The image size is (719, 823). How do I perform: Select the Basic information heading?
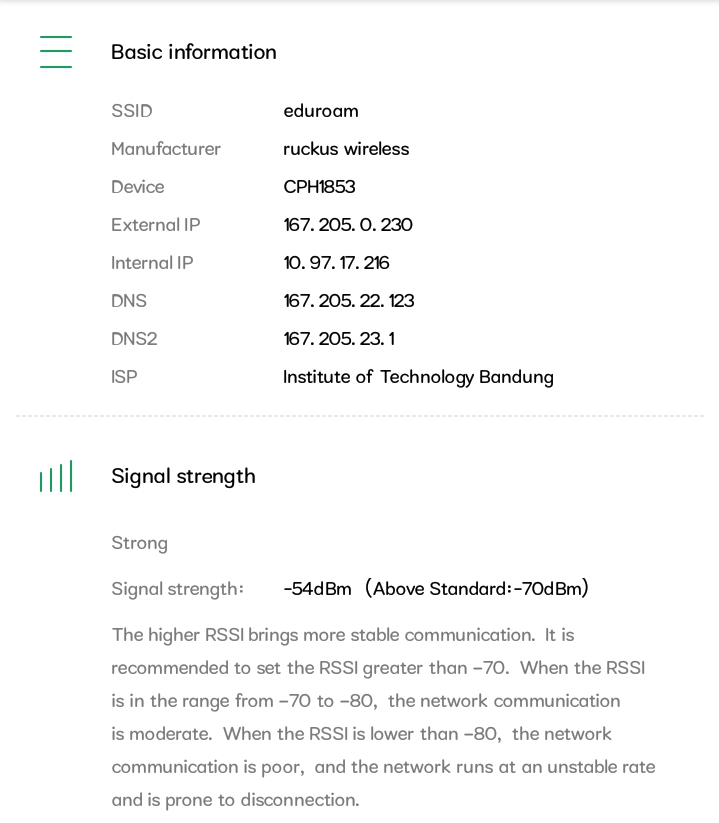[193, 52]
